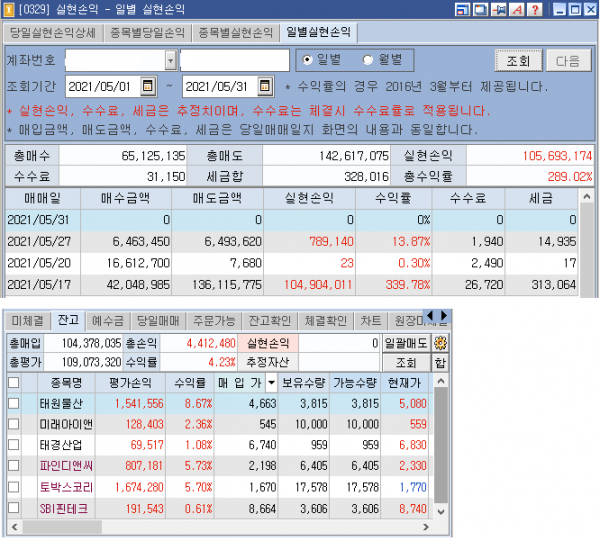Open help with red question mark icon

535,9
